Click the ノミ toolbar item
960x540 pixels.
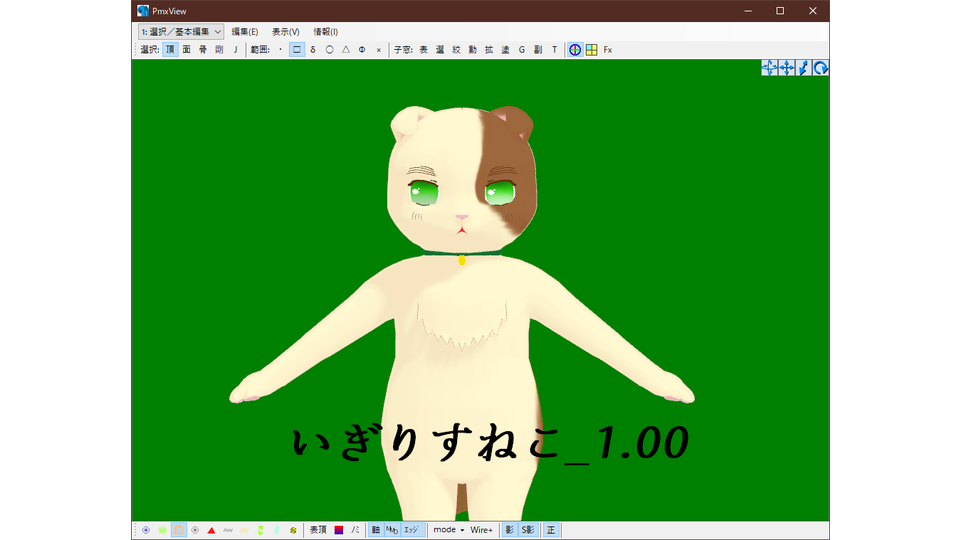(x=355, y=530)
